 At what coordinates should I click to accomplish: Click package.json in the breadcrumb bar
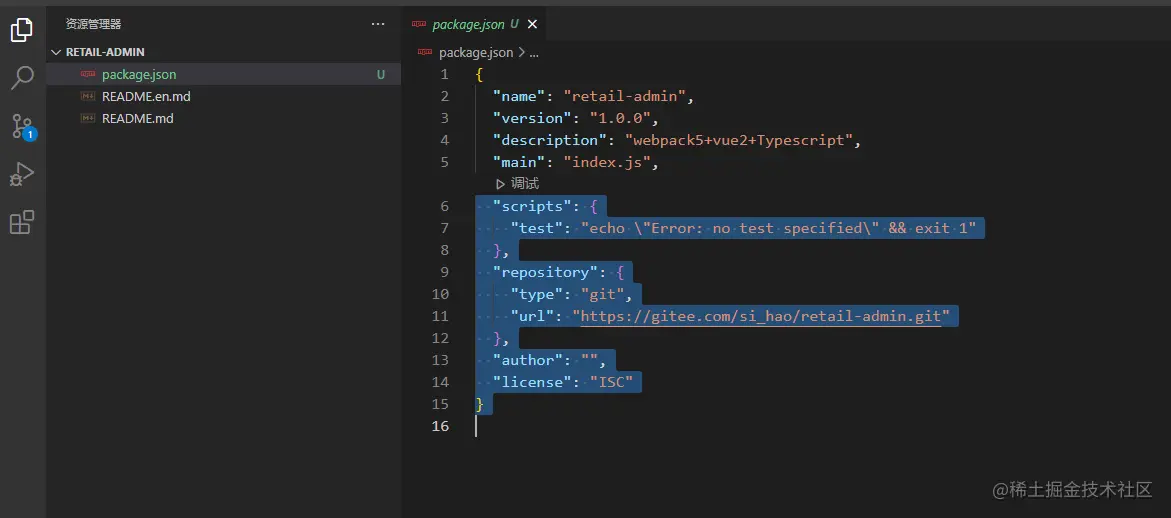coord(476,52)
